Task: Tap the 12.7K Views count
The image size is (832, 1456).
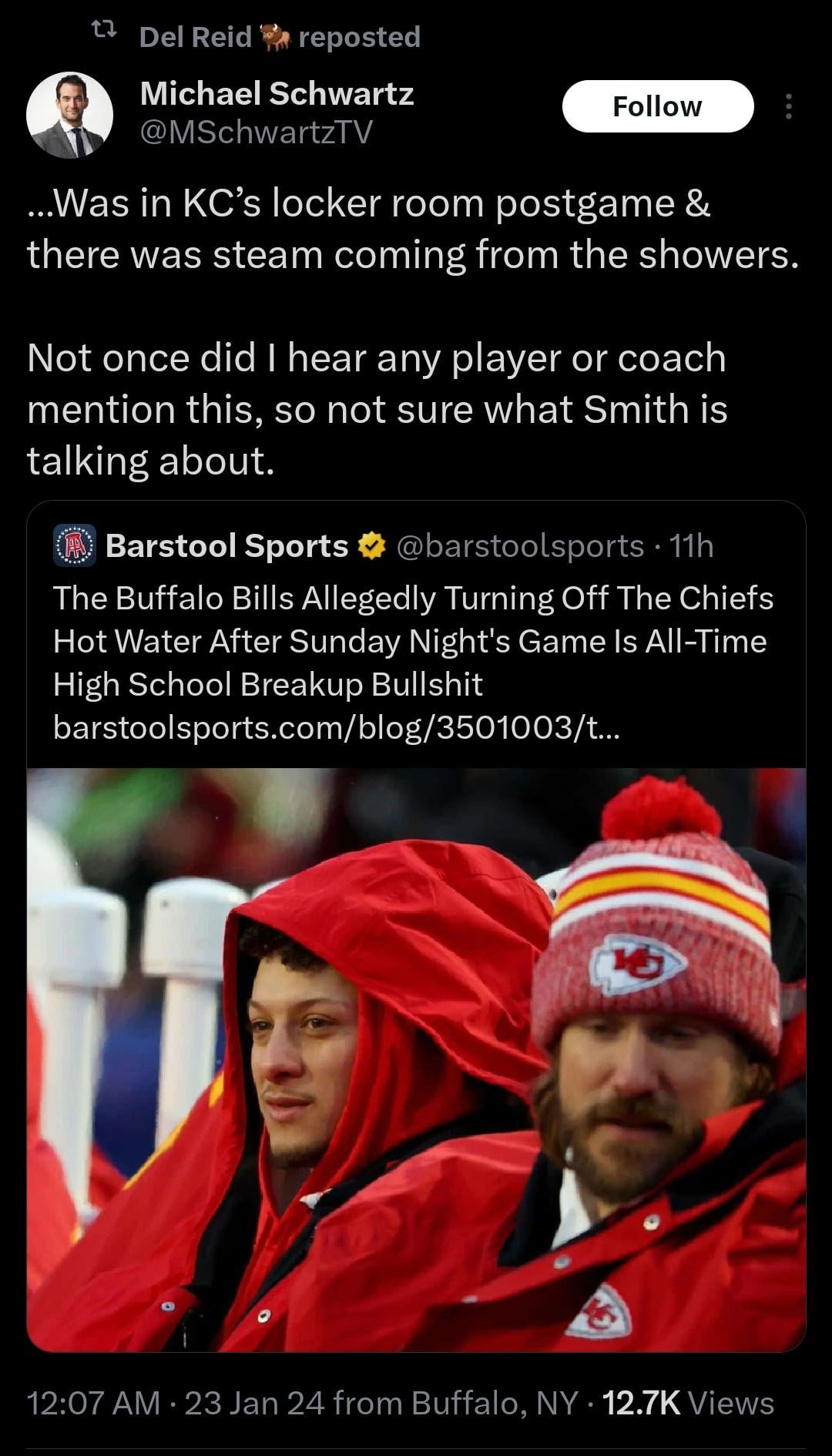Action: [688, 1403]
